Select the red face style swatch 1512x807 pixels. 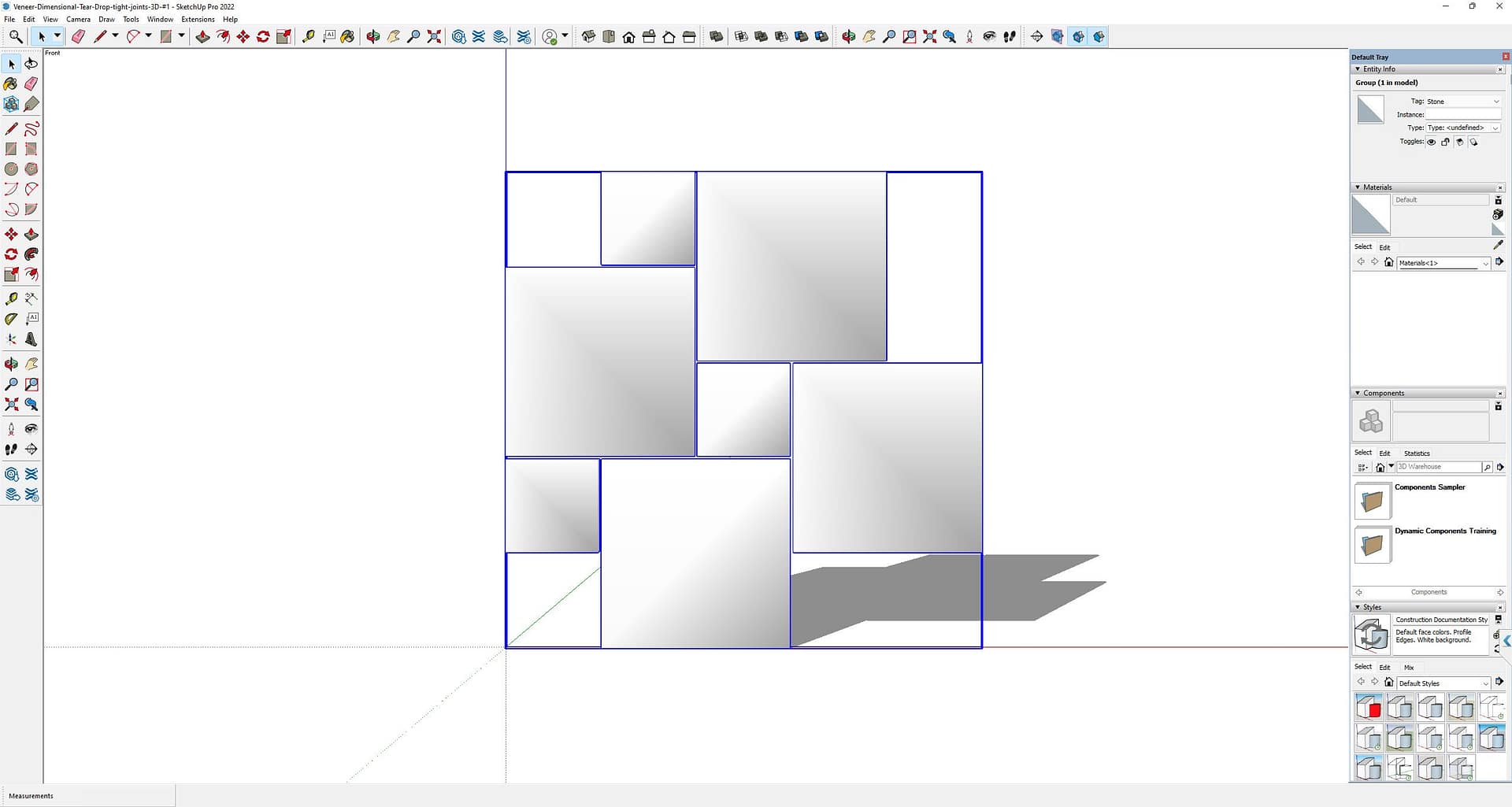1368,706
